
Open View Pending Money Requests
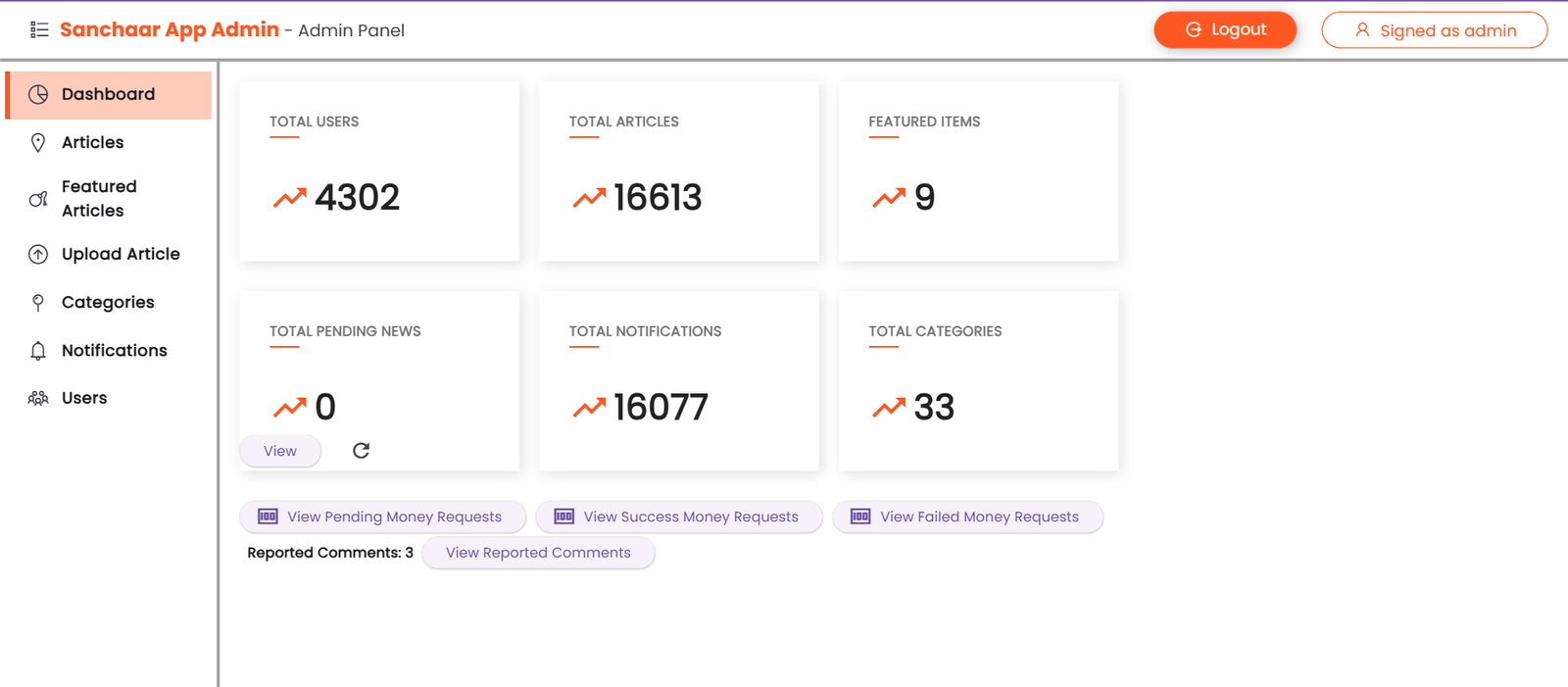pos(382,517)
